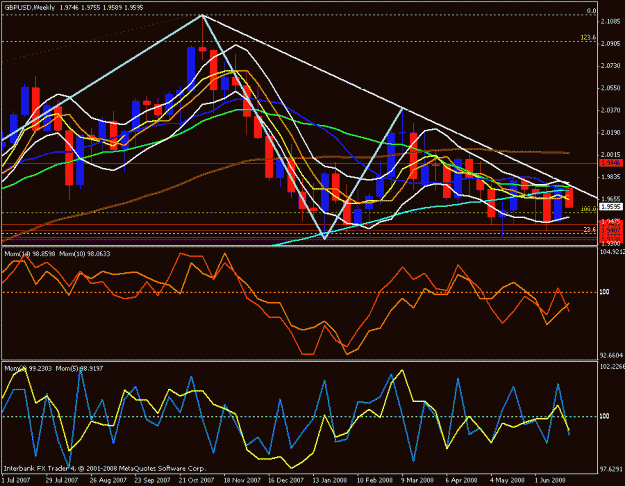The height and width of the screenshot is (486, 625).
Task: Click the 13 Jan 2008 date label
Action: (x=330, y=480)
